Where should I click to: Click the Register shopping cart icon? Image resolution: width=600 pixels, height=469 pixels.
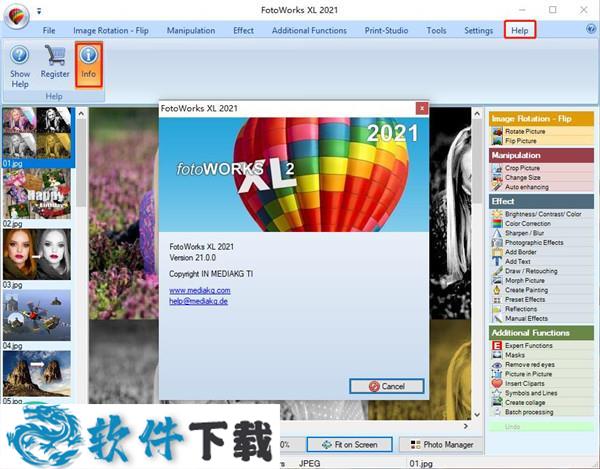(55, 62)
